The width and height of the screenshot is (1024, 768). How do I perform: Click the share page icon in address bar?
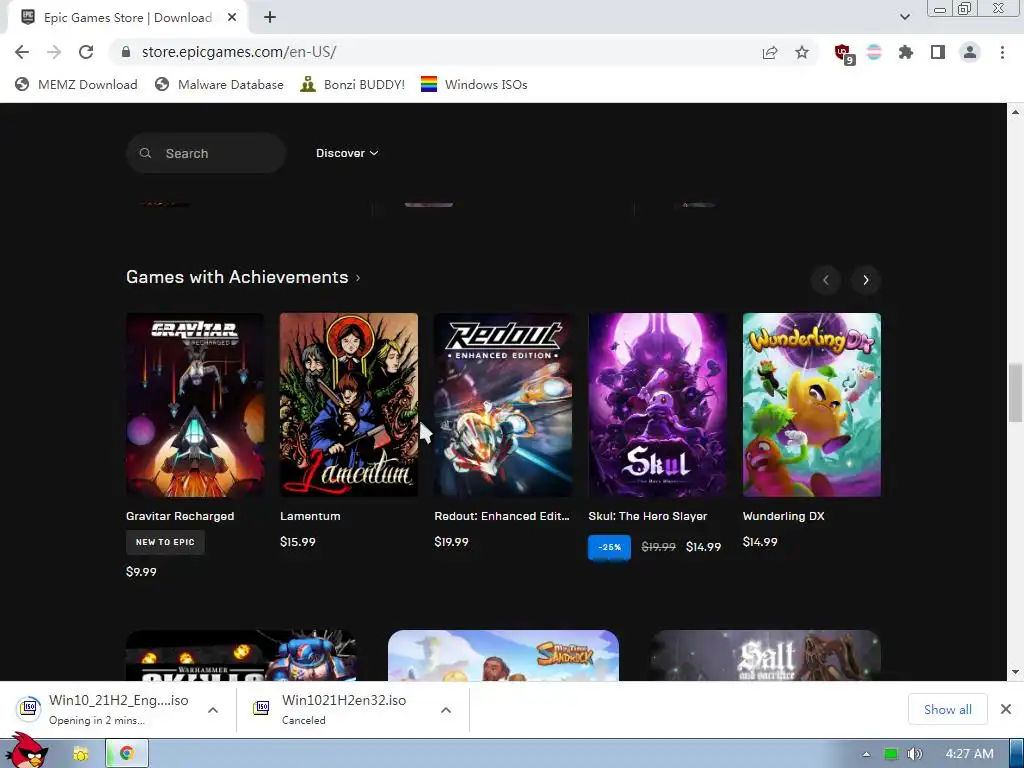pyautogui.click(x=770, y=52)
